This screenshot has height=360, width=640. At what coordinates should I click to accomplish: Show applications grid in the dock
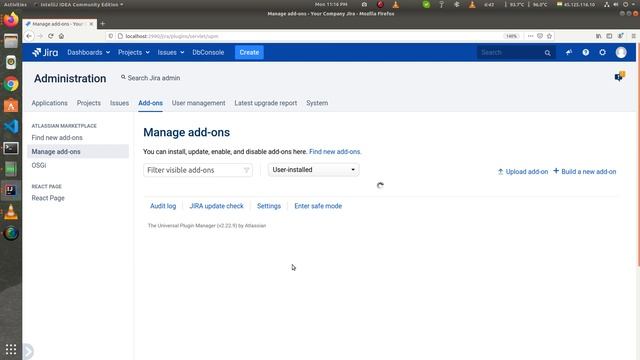coord(11,349)
